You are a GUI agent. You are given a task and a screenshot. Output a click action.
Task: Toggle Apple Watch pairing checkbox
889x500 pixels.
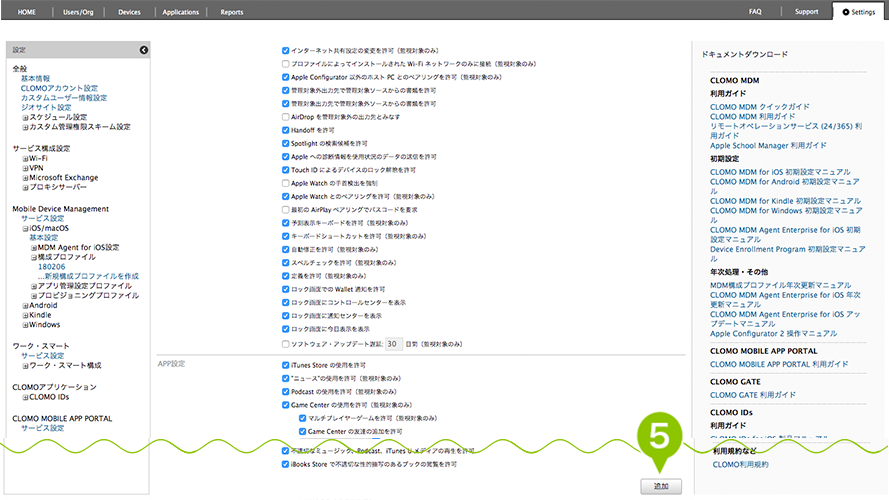click(x=285, y=197)
